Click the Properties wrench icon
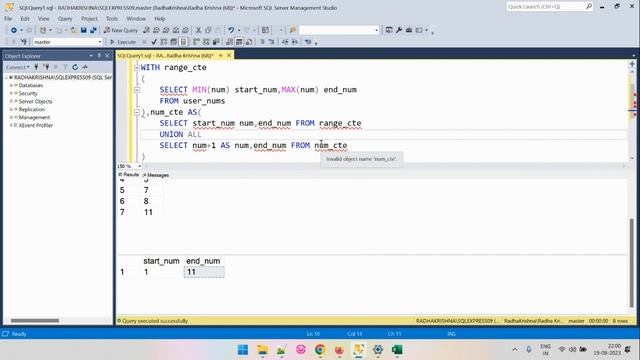Viewport: 640px width, 360px height. click(399, 30)
